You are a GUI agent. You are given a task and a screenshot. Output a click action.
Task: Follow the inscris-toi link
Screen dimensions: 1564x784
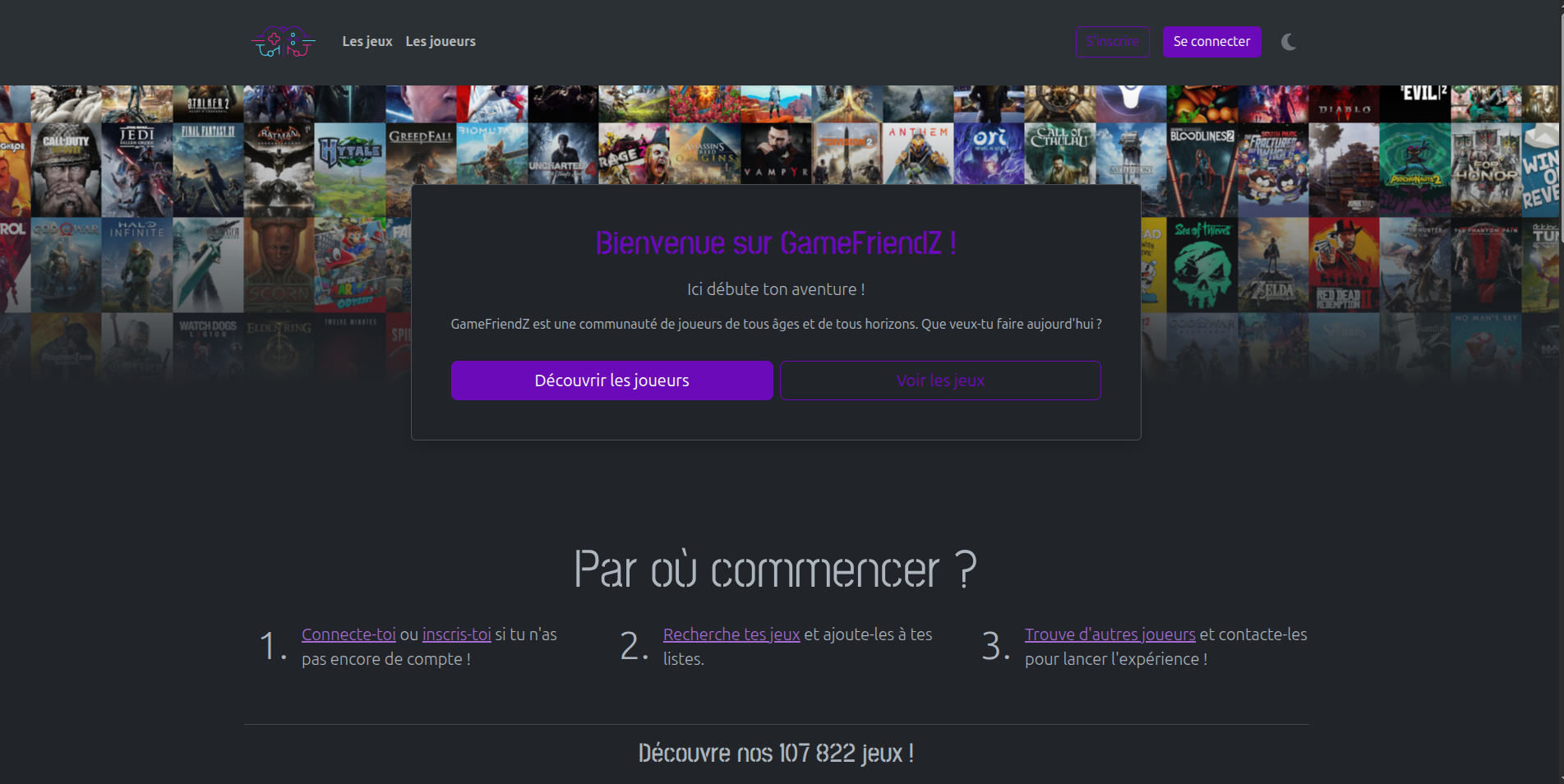point(456,634)
